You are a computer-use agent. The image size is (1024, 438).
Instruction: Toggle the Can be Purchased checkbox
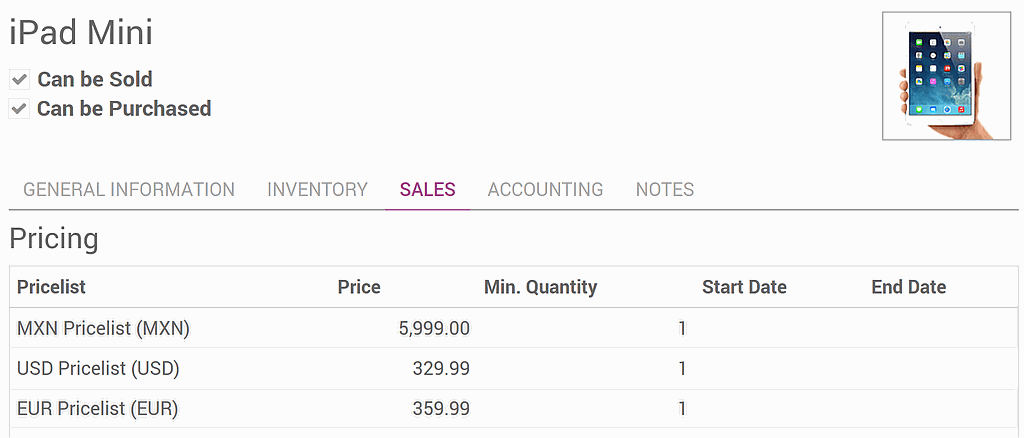[19, 108]
